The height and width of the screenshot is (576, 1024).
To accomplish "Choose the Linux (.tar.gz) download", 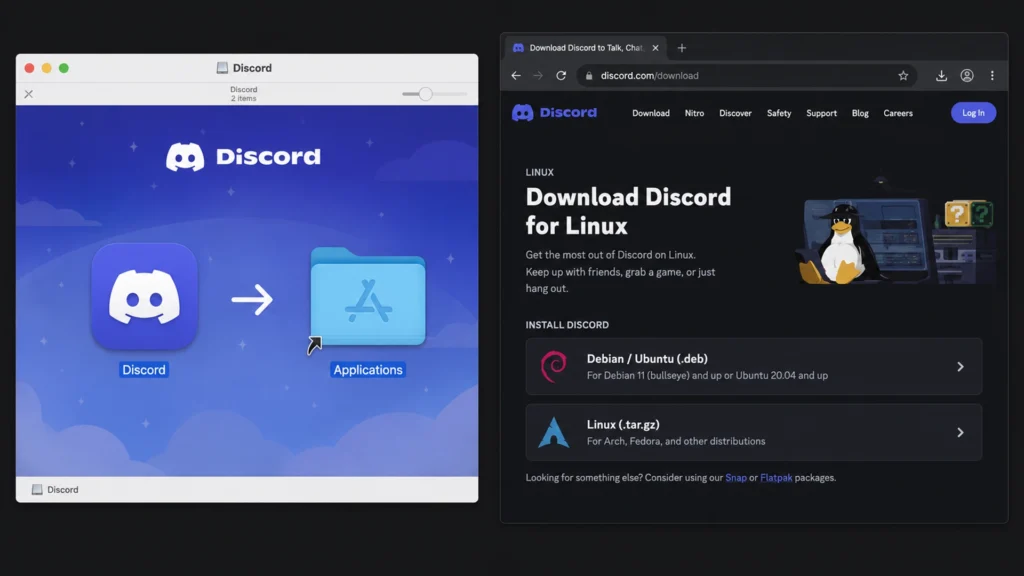I will (x=754, y=432).
